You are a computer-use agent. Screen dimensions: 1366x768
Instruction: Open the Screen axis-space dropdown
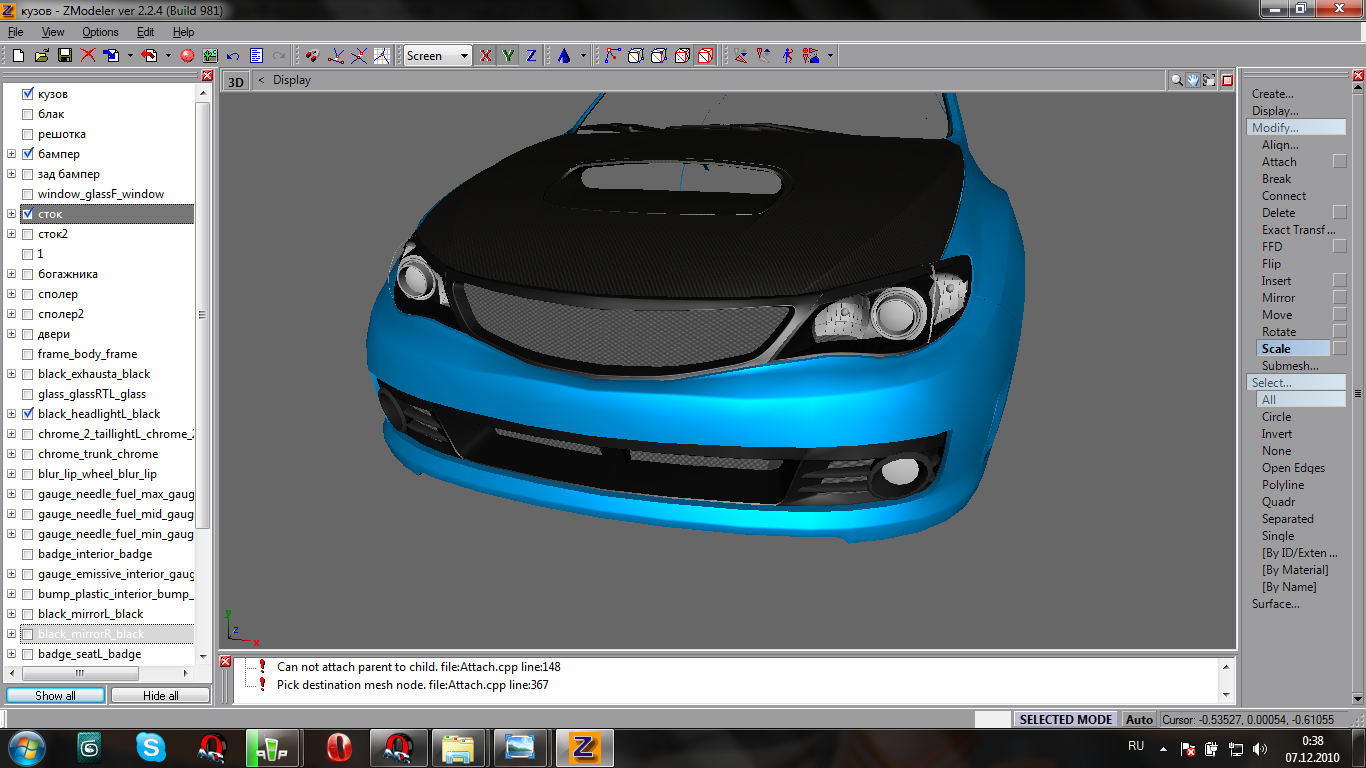(x=464, y=56)
